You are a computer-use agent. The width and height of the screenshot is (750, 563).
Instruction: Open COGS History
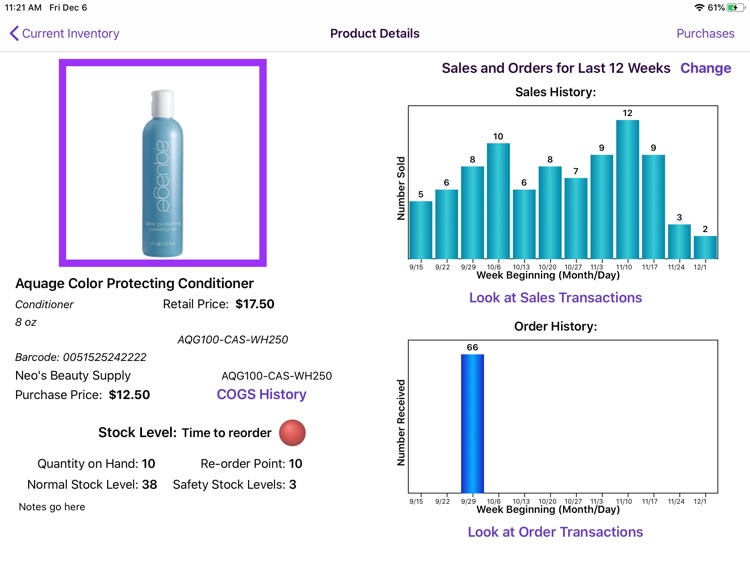click(x=261, y=394)
